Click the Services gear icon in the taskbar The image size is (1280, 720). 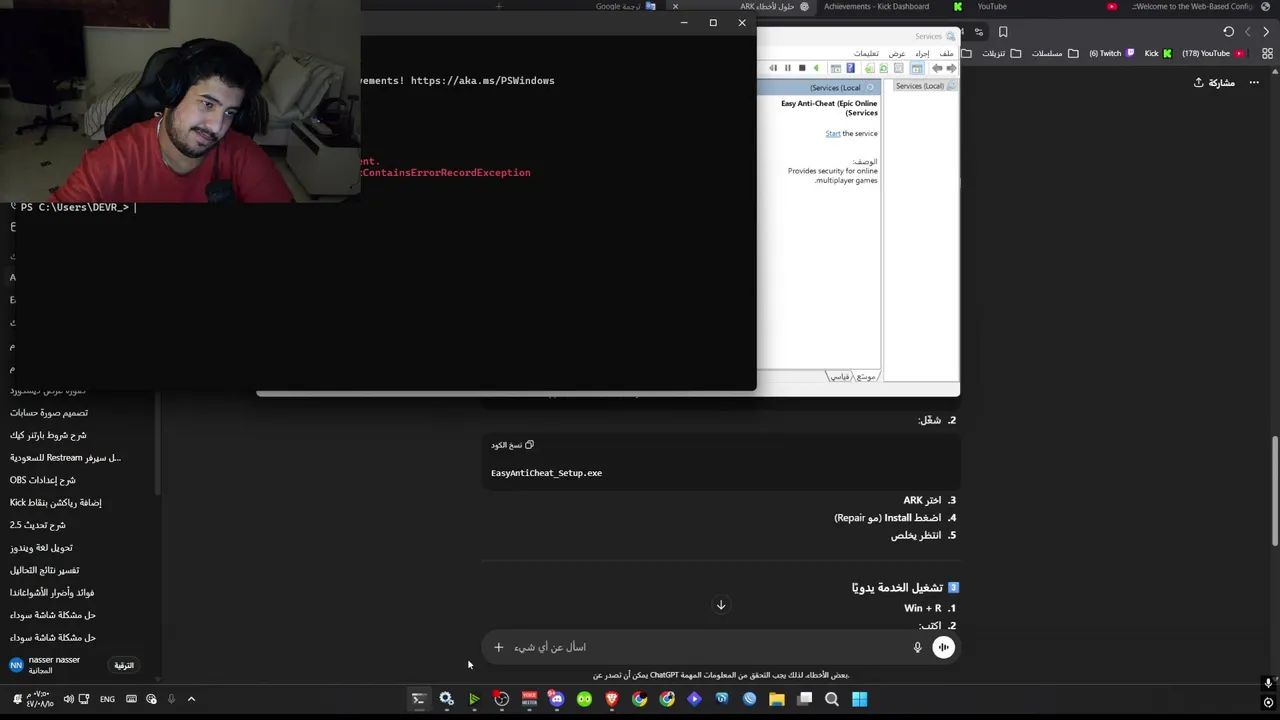pos(446,699)
